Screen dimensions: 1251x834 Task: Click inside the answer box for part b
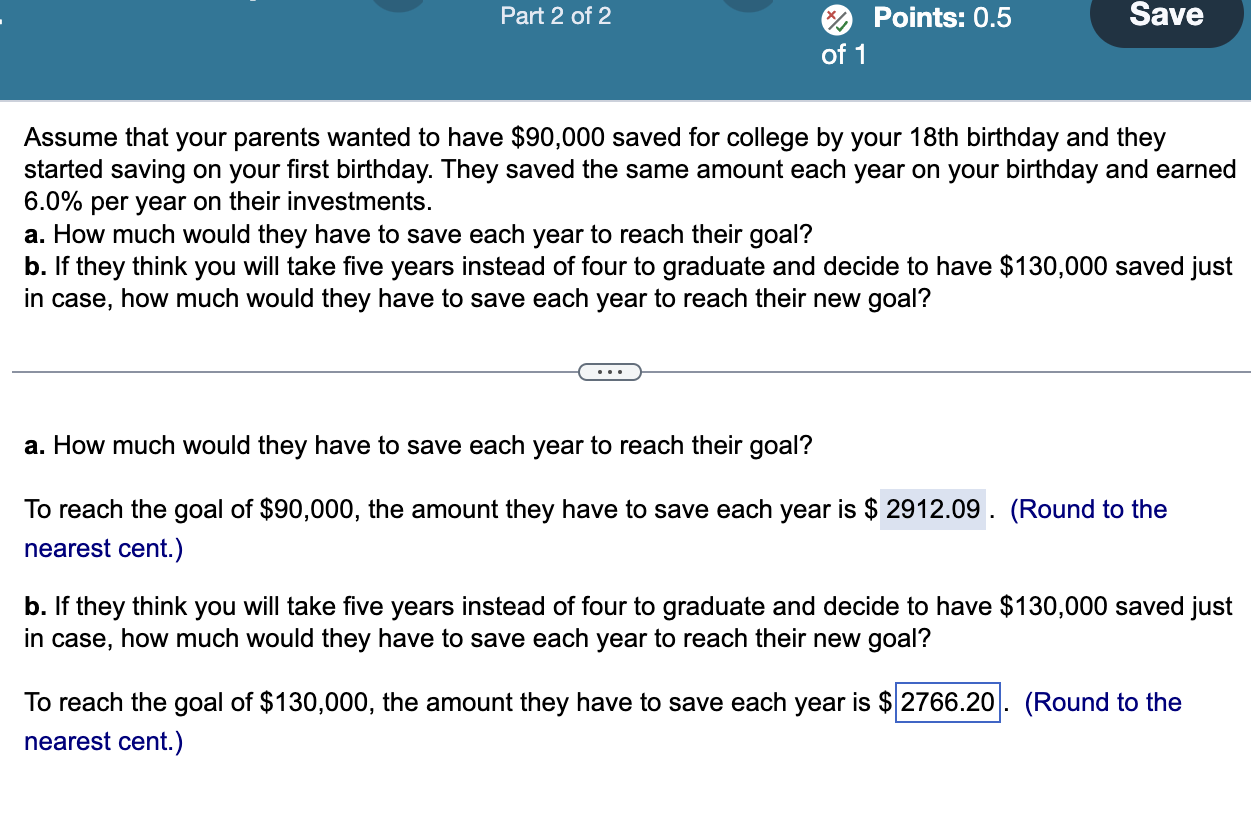point(946,702)
